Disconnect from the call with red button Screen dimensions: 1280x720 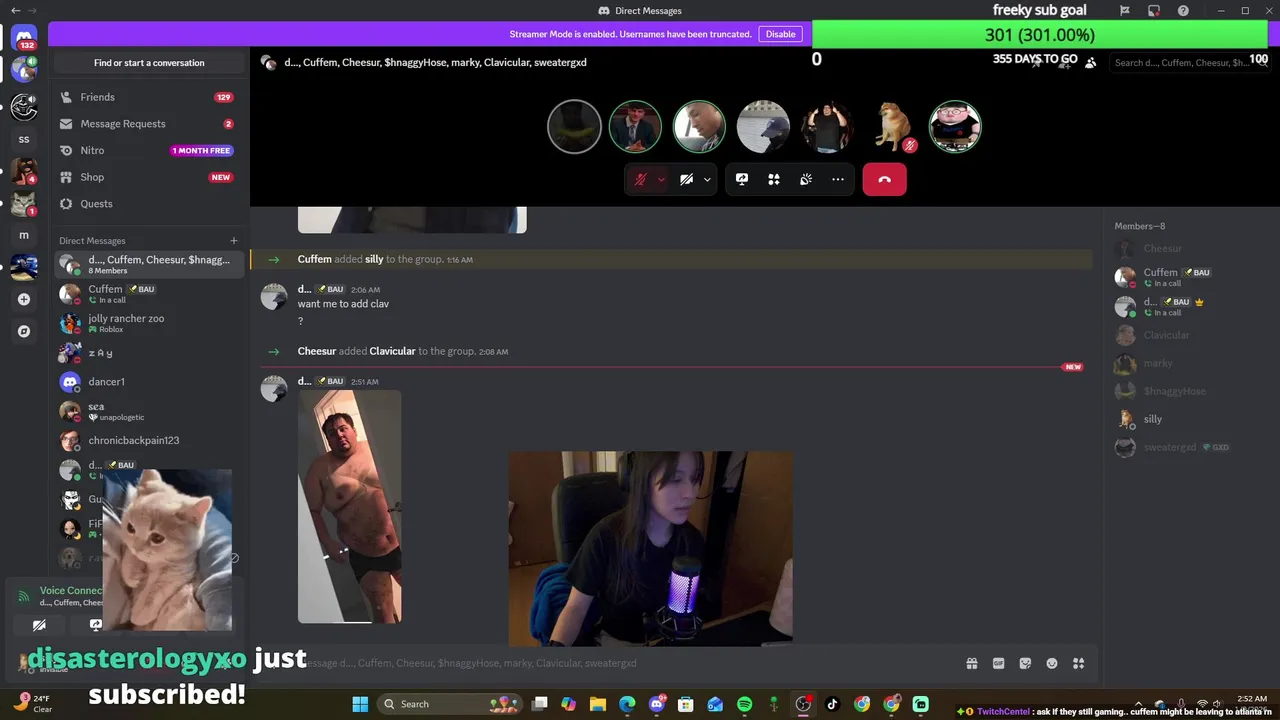pos(884,179)
